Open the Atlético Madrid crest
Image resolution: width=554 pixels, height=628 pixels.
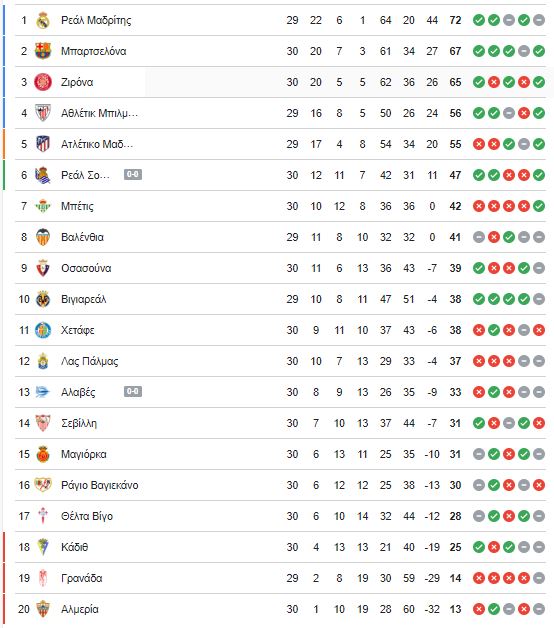(x=43, y=144)
